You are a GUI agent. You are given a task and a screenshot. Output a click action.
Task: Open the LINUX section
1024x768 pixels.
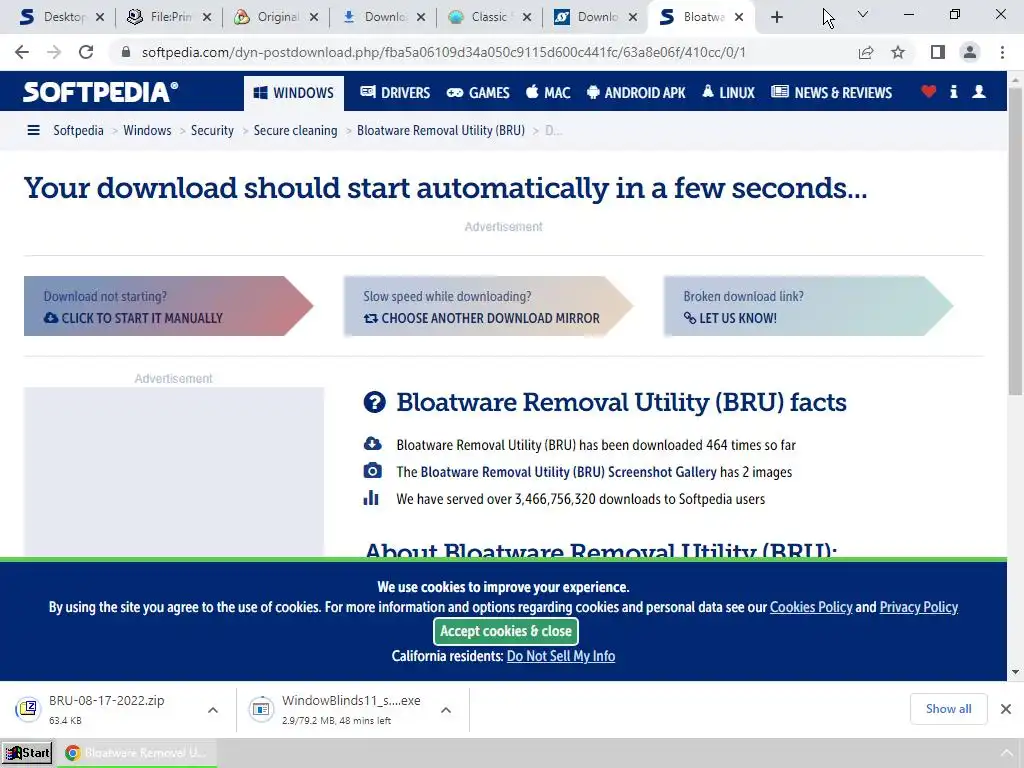pos(728,93)
